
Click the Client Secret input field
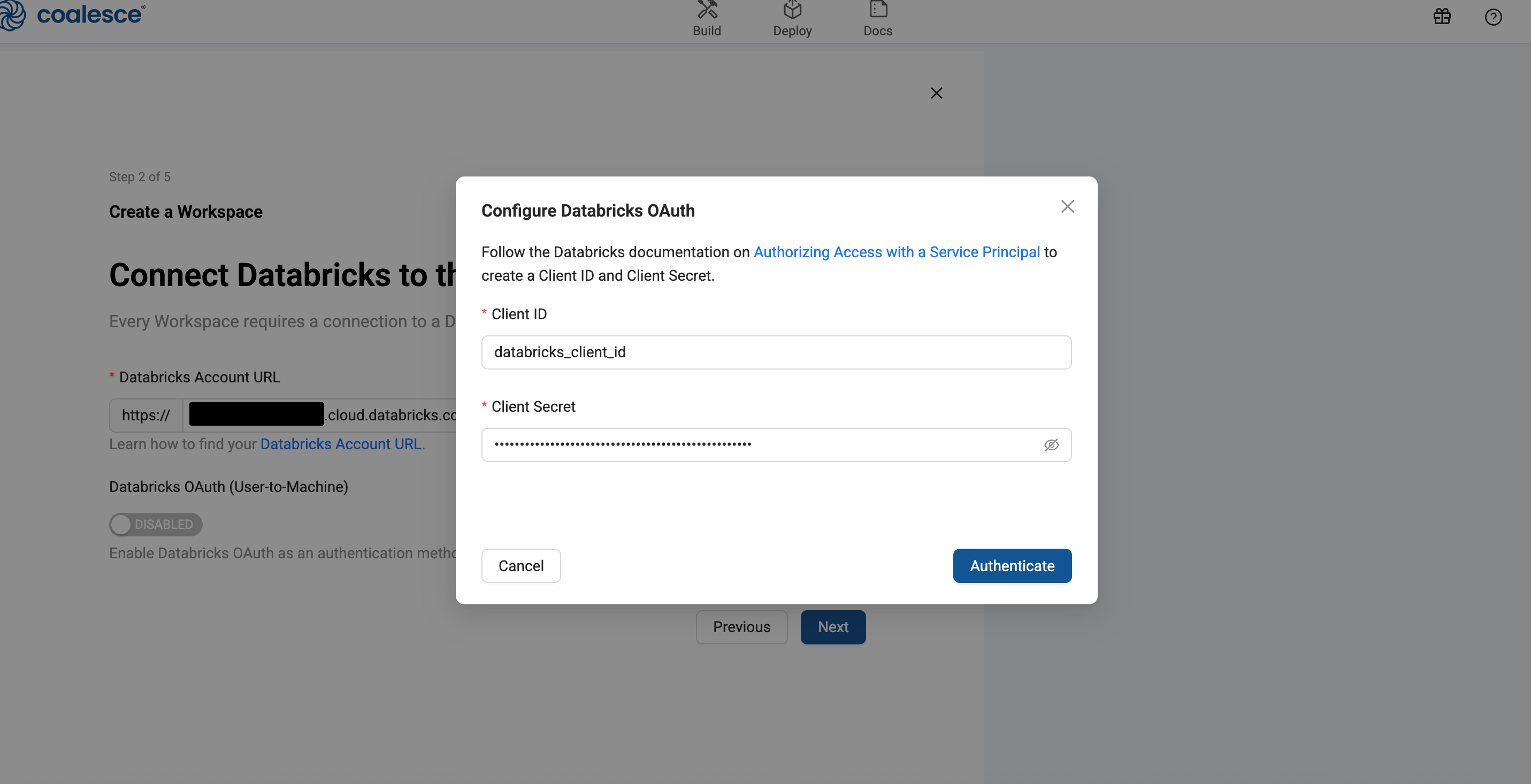point(776,445)
